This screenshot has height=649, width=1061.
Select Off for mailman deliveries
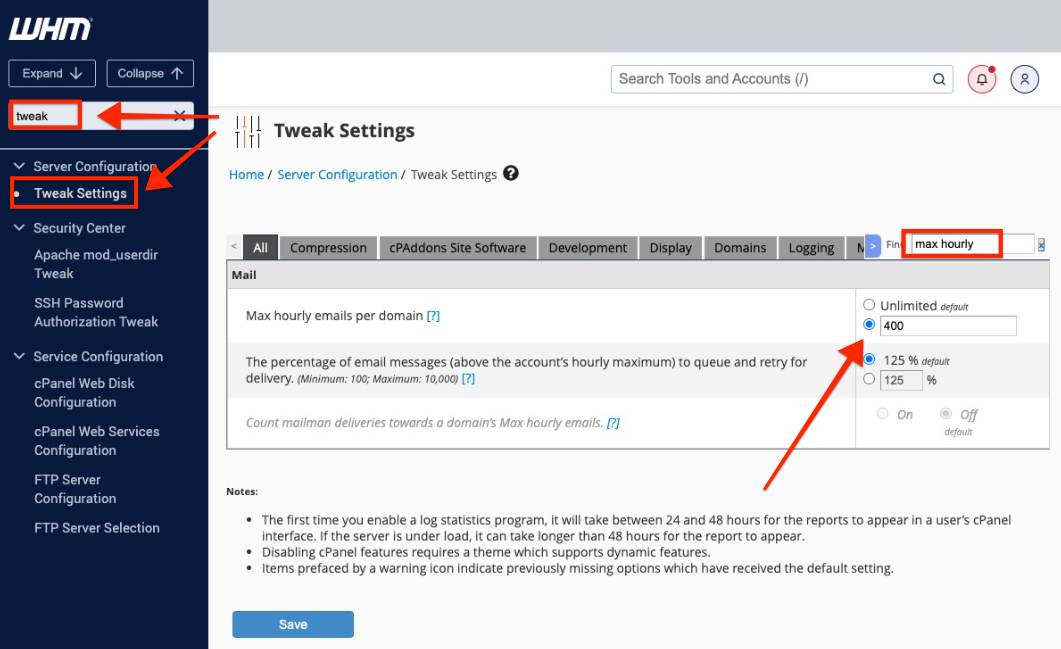point(946,413)
